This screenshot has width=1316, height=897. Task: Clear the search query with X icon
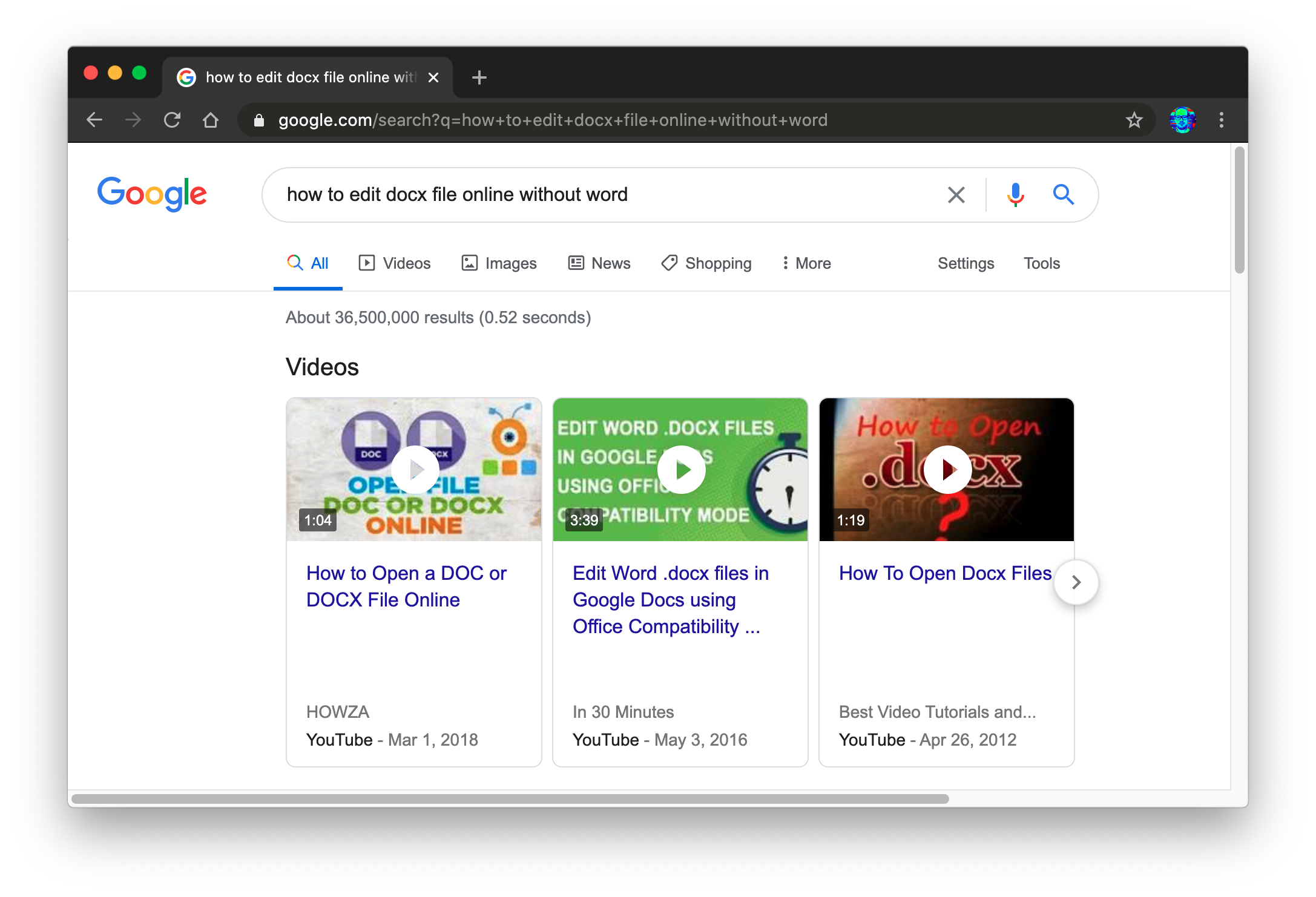[x=956, y=195]
